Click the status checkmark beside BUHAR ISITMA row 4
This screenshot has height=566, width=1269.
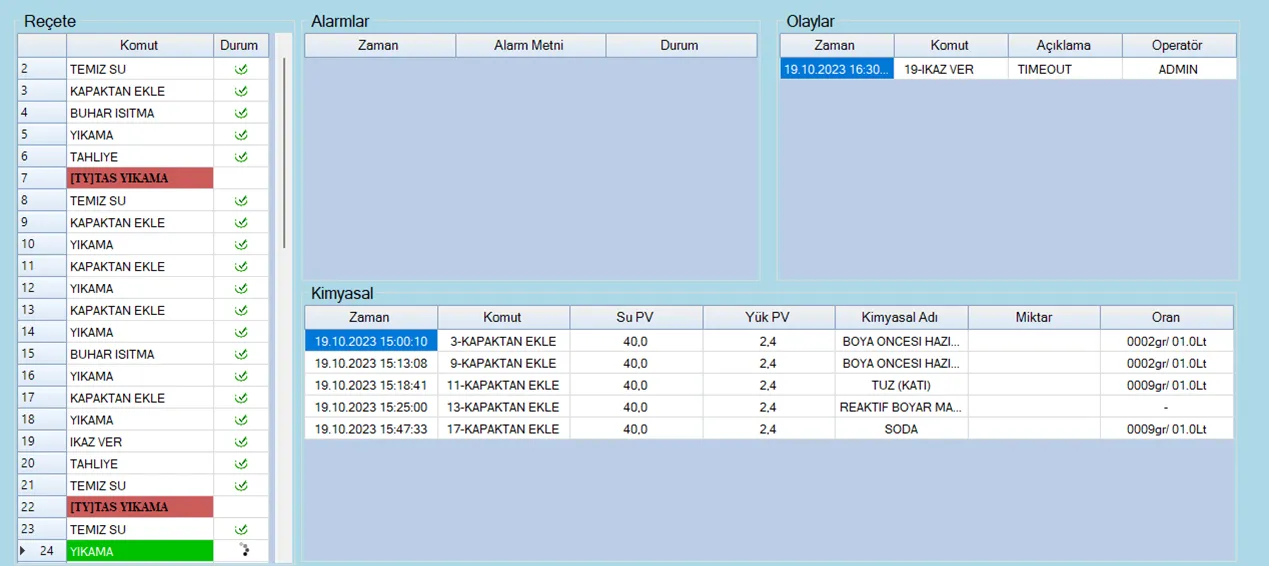[241, 113]
